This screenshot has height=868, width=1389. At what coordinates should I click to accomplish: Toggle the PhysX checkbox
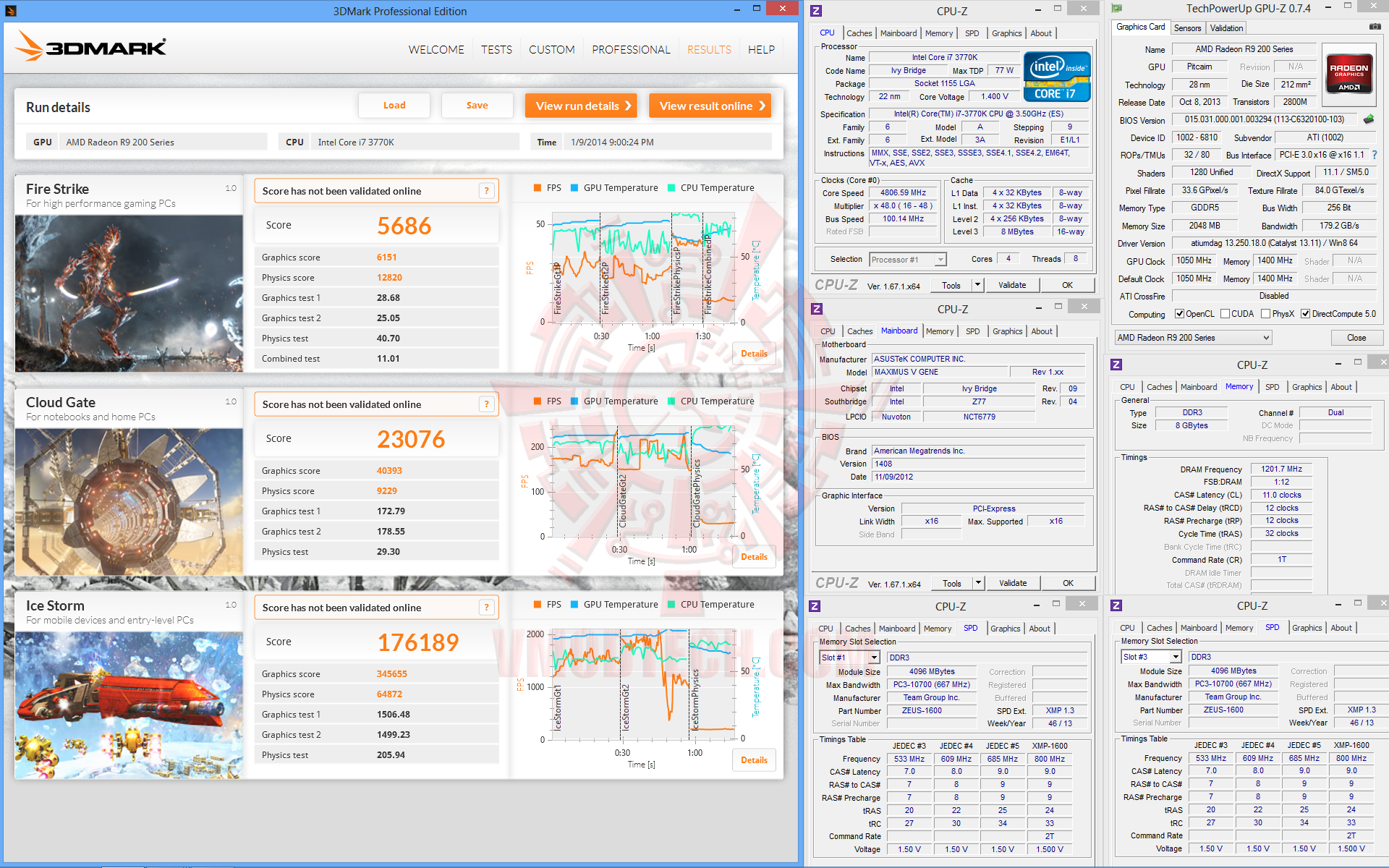1265,314
